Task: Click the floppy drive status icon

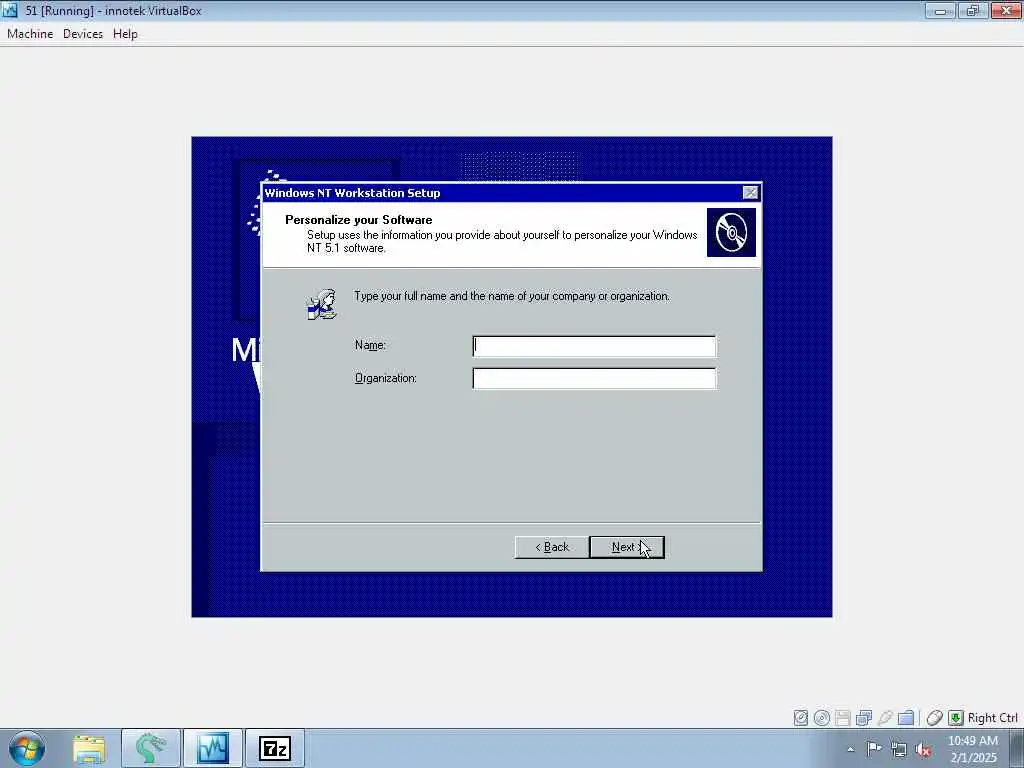Action: click(x=842, y=718)
